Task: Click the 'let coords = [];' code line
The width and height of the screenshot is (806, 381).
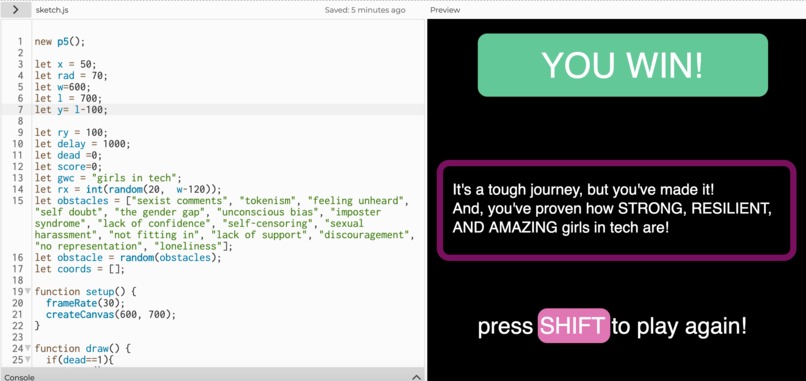Action: click(x=79, y=269)
